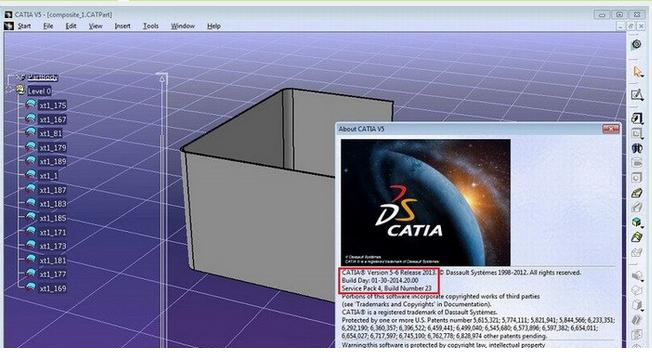Viewport: 652px width, 361px height.
Task: Select tree item xt1_189
Action: pyautogui.click(x=53, y=161)
